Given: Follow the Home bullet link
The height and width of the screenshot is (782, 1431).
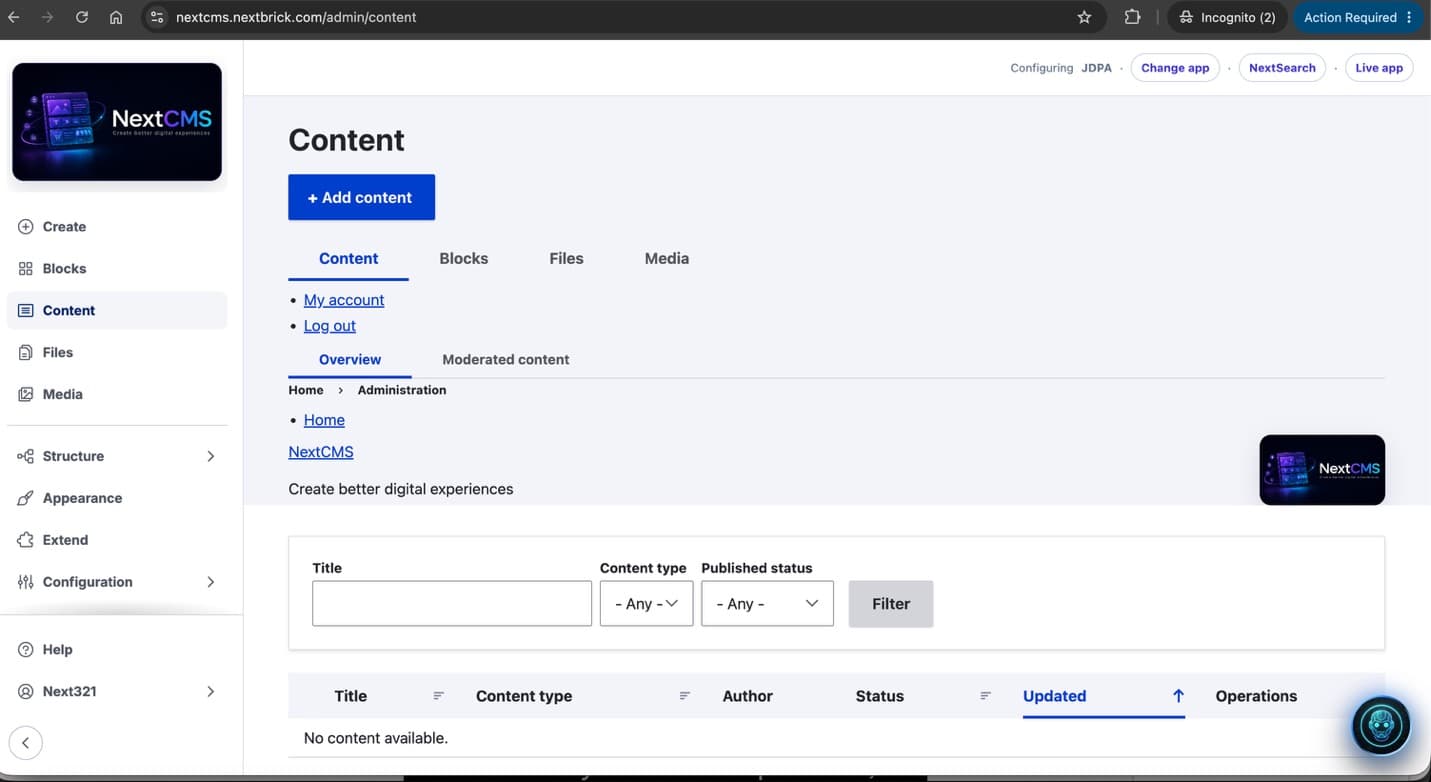Looking at the screenshot, I should click(324, 420).
